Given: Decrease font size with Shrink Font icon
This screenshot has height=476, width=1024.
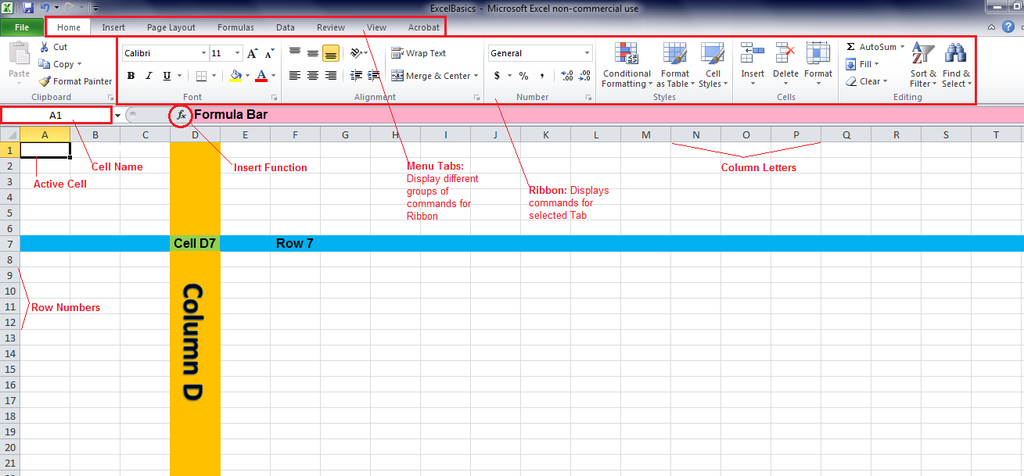Looking at the screenshot, I should [x=269, y=54].
